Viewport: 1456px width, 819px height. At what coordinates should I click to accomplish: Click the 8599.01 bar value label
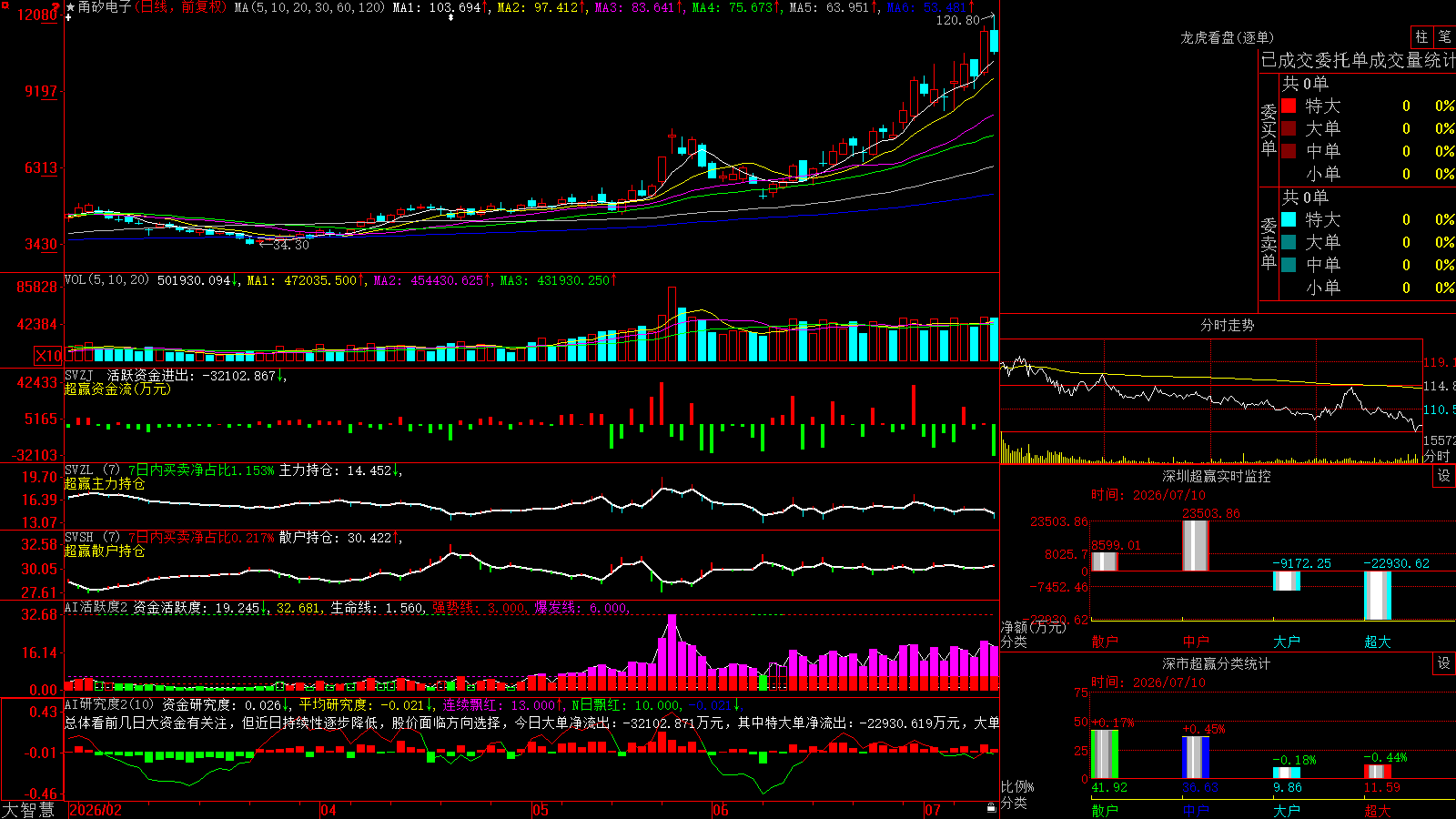point(1116,545)
